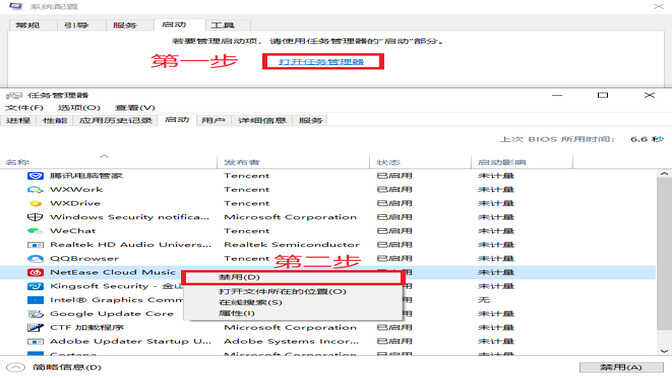Click the WXWork startup entry icon
672x378 pixels.
35,189
